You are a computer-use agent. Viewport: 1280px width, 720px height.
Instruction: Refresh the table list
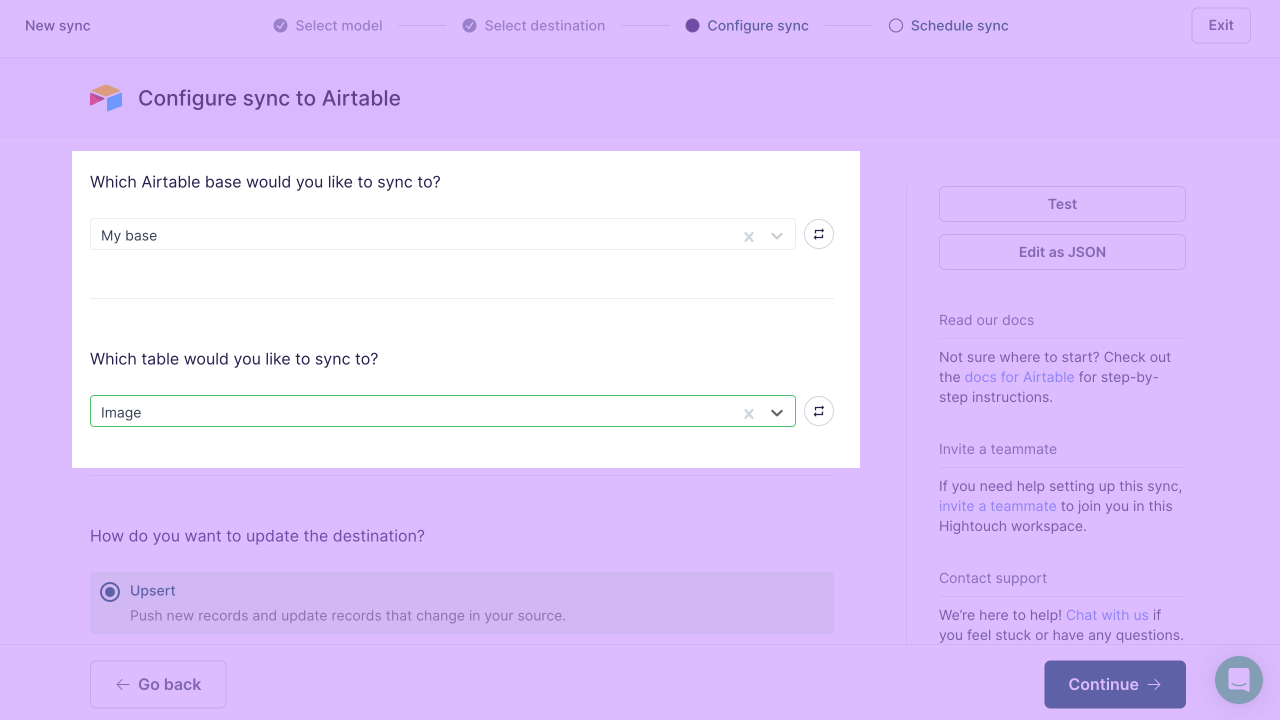(x=819, y=411)
